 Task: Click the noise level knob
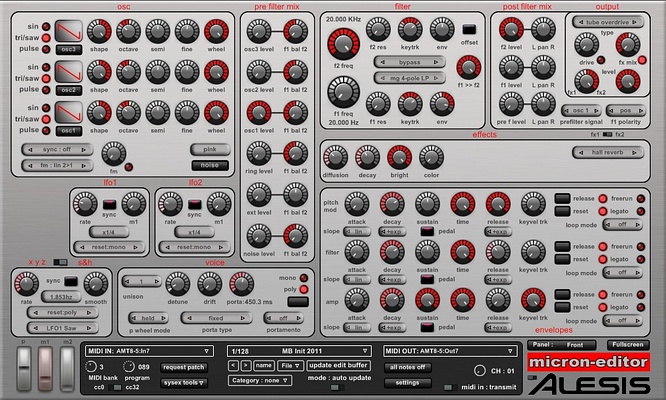259,236
